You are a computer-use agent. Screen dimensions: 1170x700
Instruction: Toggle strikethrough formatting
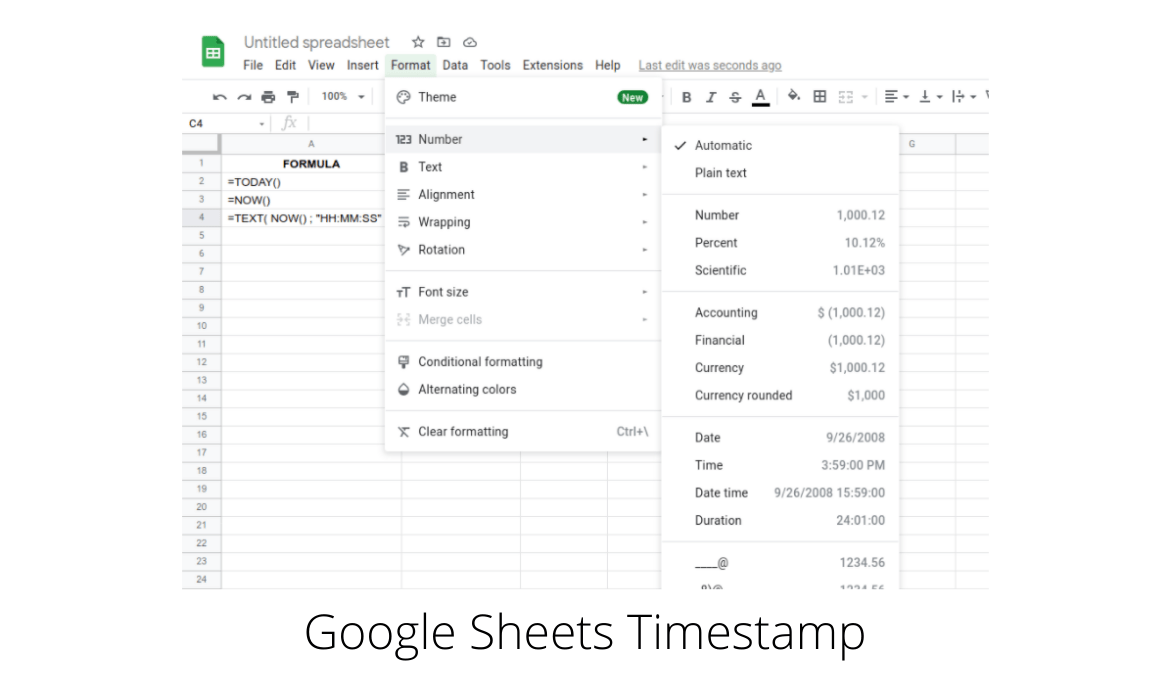click(735, 97)
